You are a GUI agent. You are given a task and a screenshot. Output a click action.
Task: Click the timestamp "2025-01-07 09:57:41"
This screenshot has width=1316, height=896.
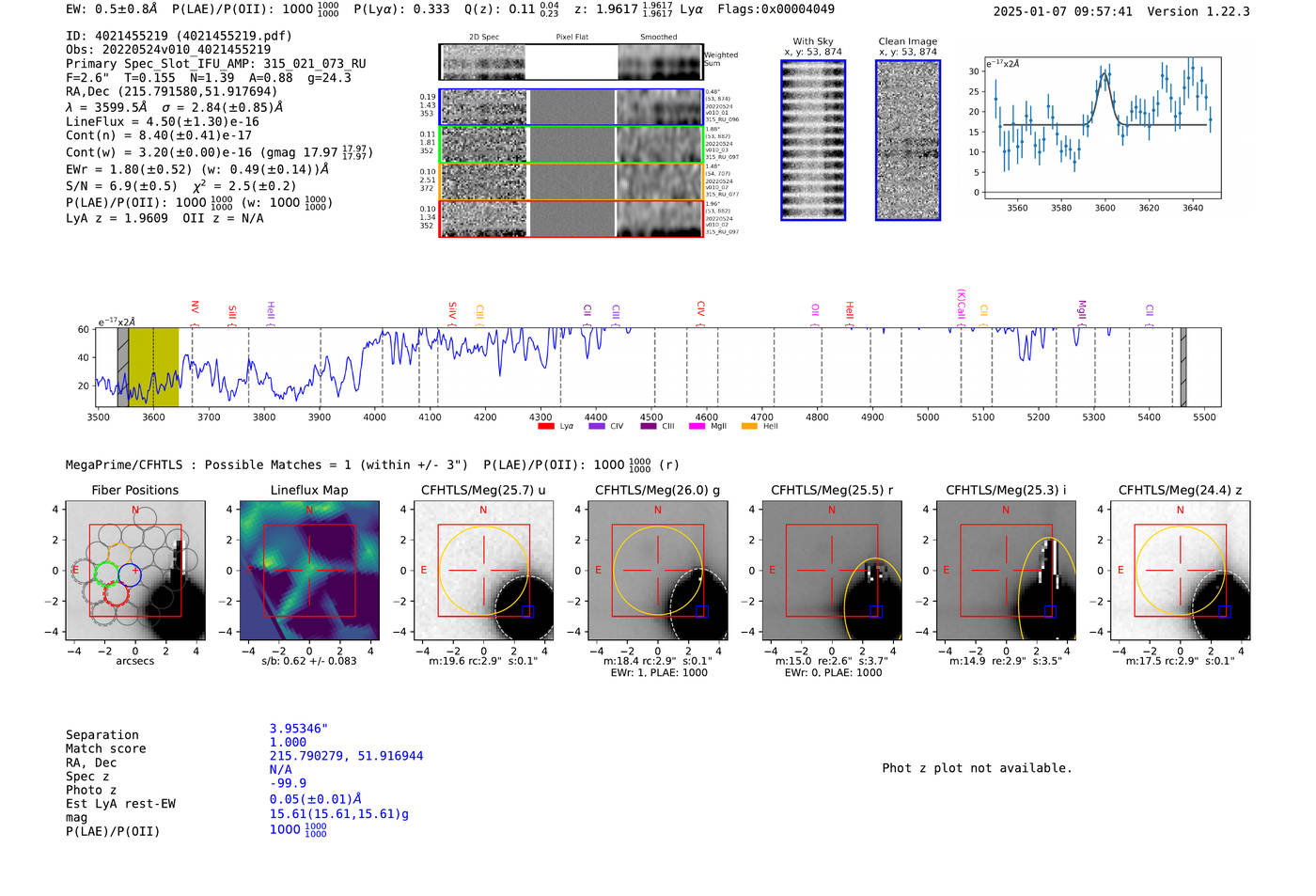(1063, 11)
